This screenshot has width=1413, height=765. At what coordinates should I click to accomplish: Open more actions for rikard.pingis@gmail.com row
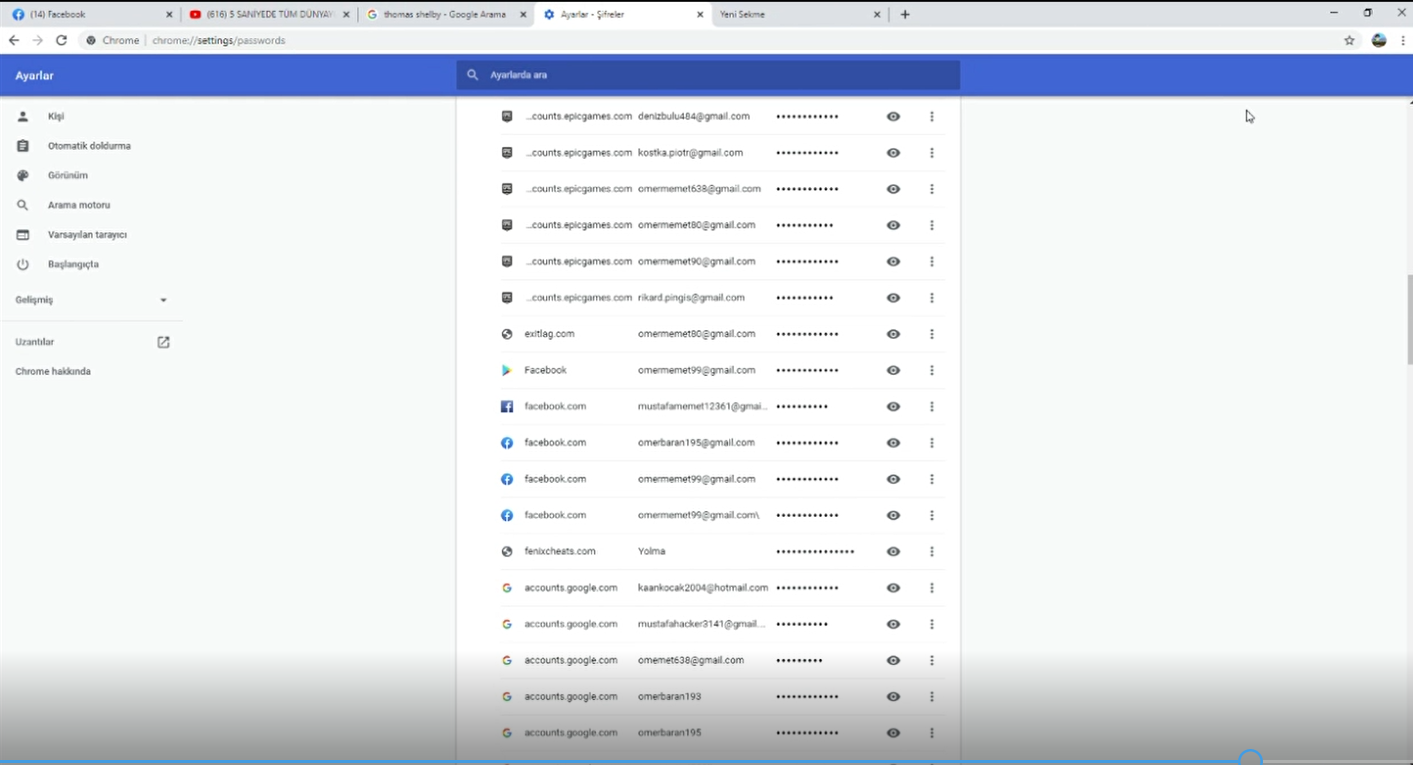tap(932, 298)
